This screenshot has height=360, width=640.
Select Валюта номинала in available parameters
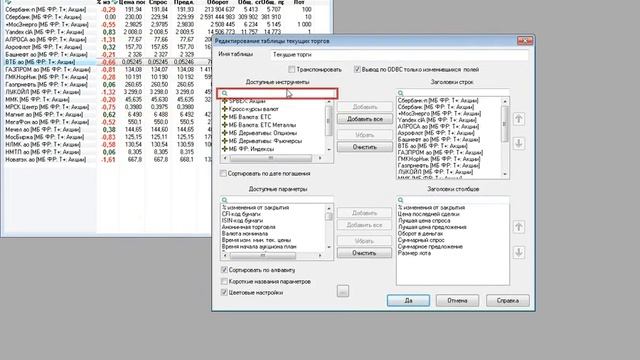point(245,233)
